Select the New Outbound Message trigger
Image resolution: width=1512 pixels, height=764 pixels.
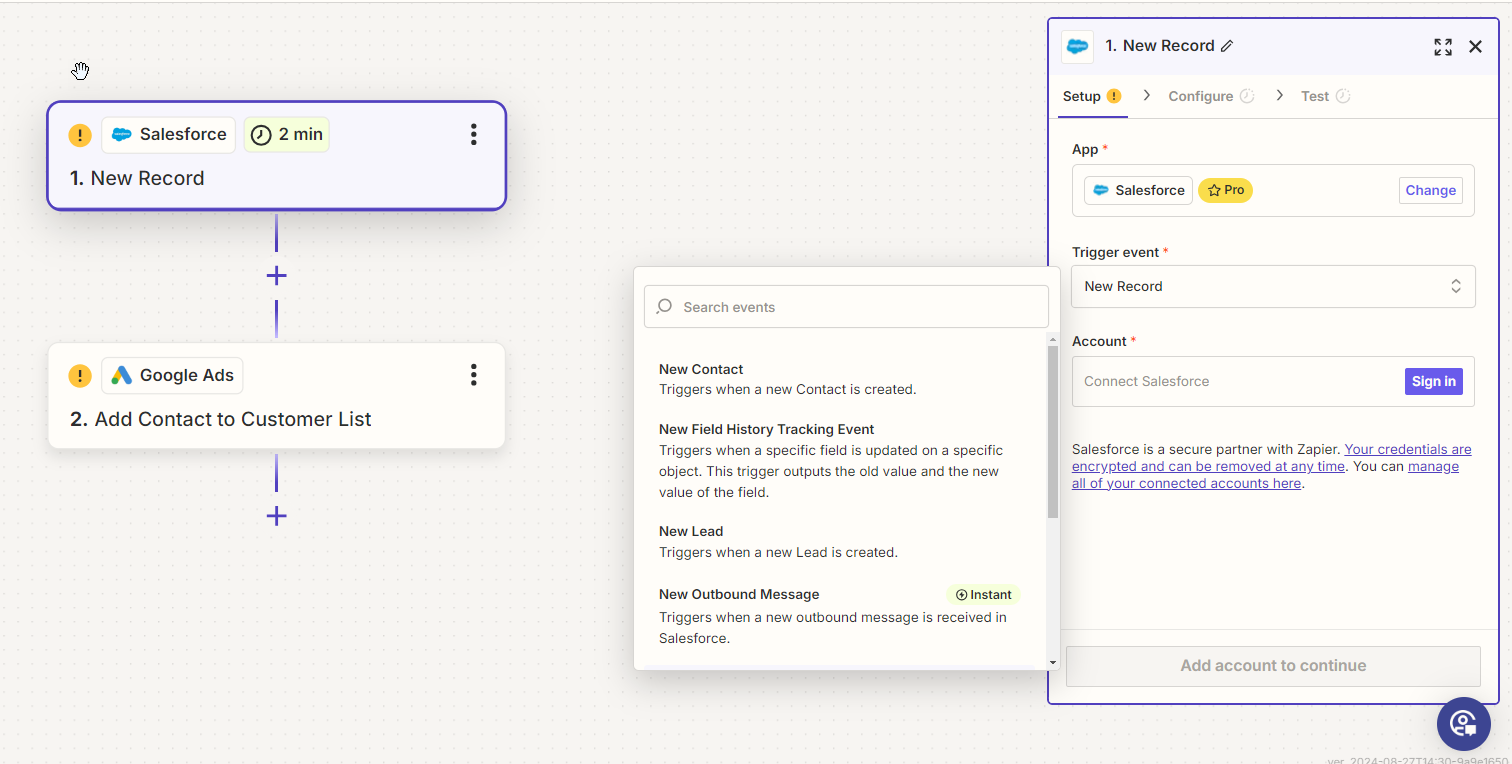point(840,616)
